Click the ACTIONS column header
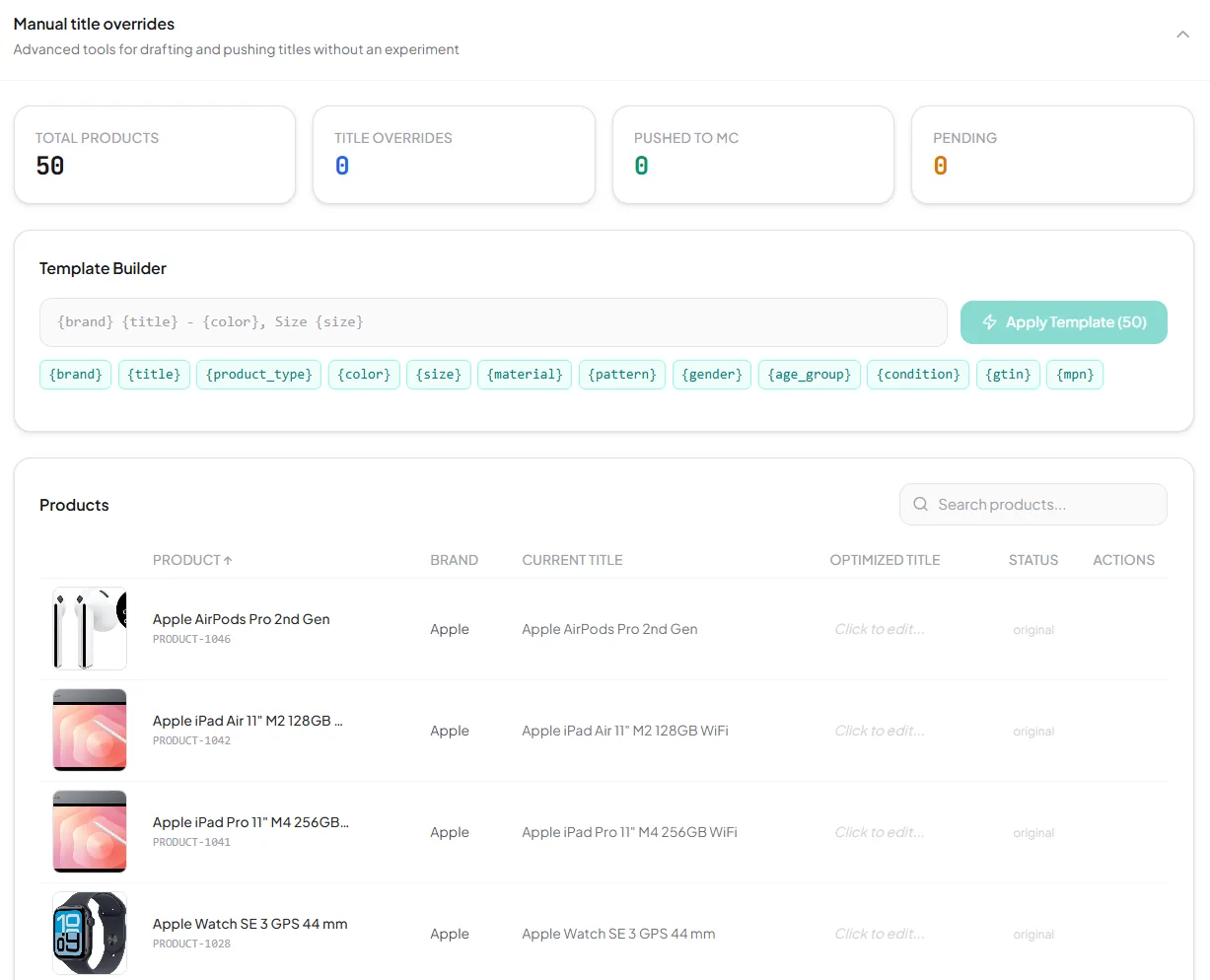Screen dimensions: 1210x980 click(1123, 560)
